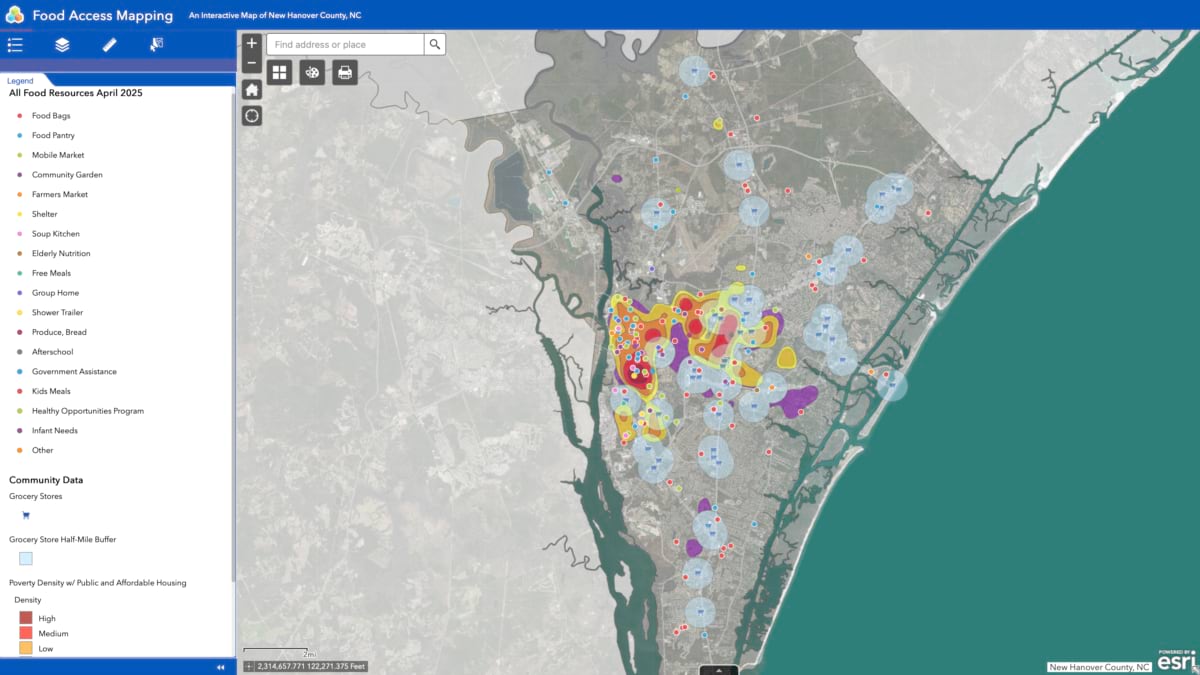This screenshot has height=675, width=1200.
Task: Collapse the side panel with double-arrow
Action: tap(220, 667)
